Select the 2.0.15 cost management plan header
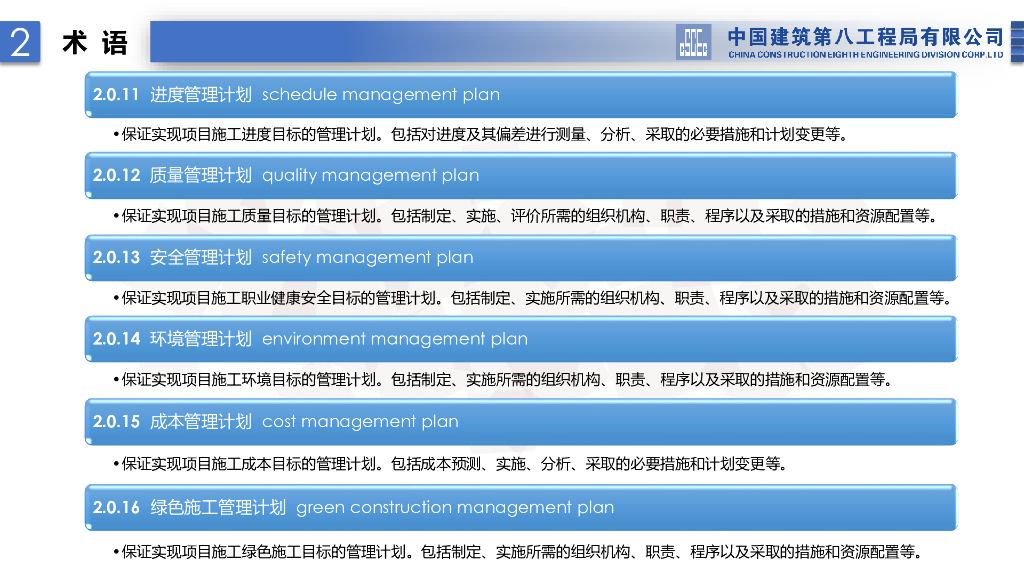This screenshot has width=1024, height=576. 520,421
